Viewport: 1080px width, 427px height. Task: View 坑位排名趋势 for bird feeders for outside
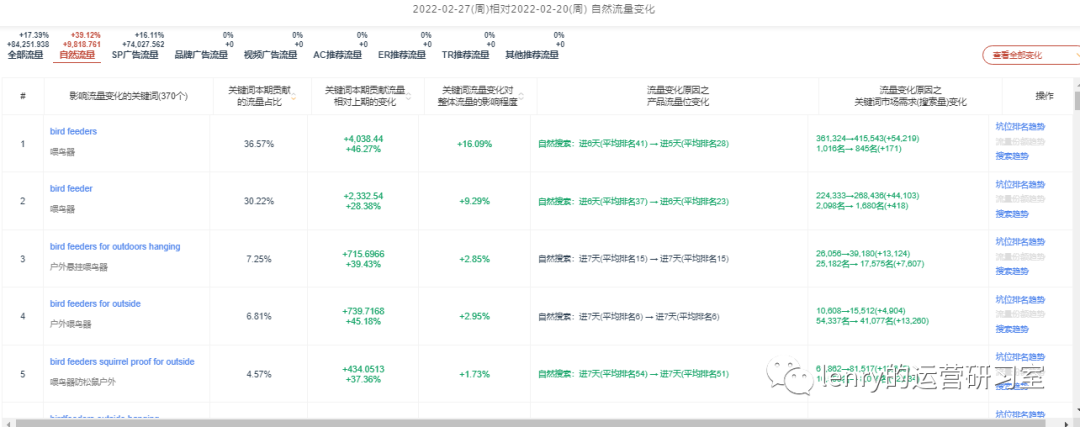click(1020, 300)
